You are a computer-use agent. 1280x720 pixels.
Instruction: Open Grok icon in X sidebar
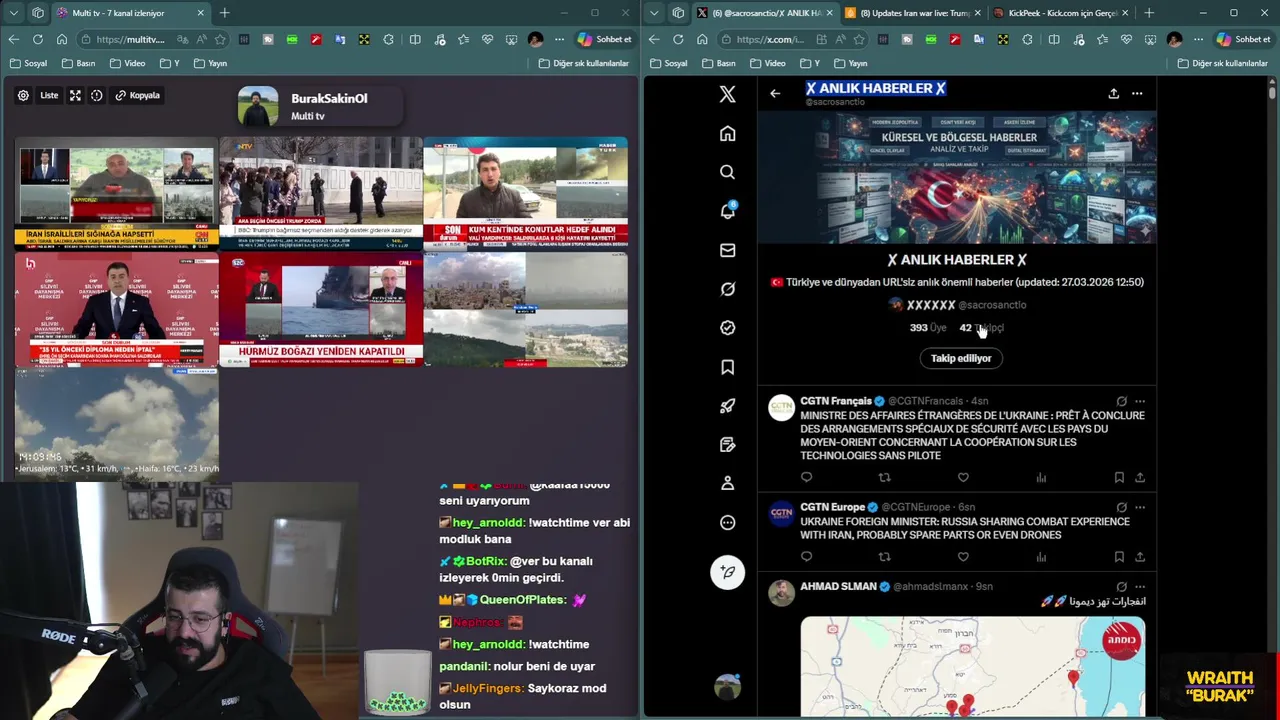pyautogui.click(x=727, y=289)
